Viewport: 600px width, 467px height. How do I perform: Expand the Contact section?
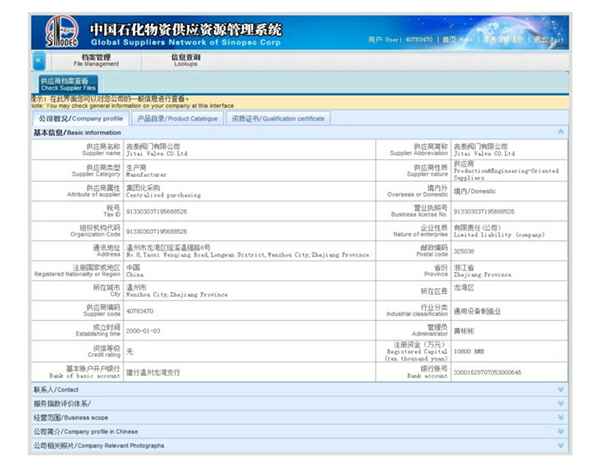point(56,389)
